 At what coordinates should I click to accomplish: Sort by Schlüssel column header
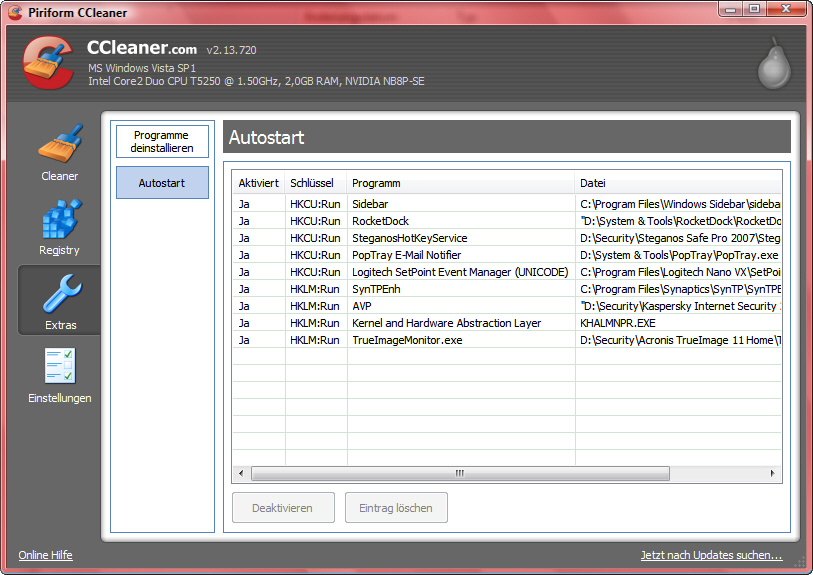(314, 183)
